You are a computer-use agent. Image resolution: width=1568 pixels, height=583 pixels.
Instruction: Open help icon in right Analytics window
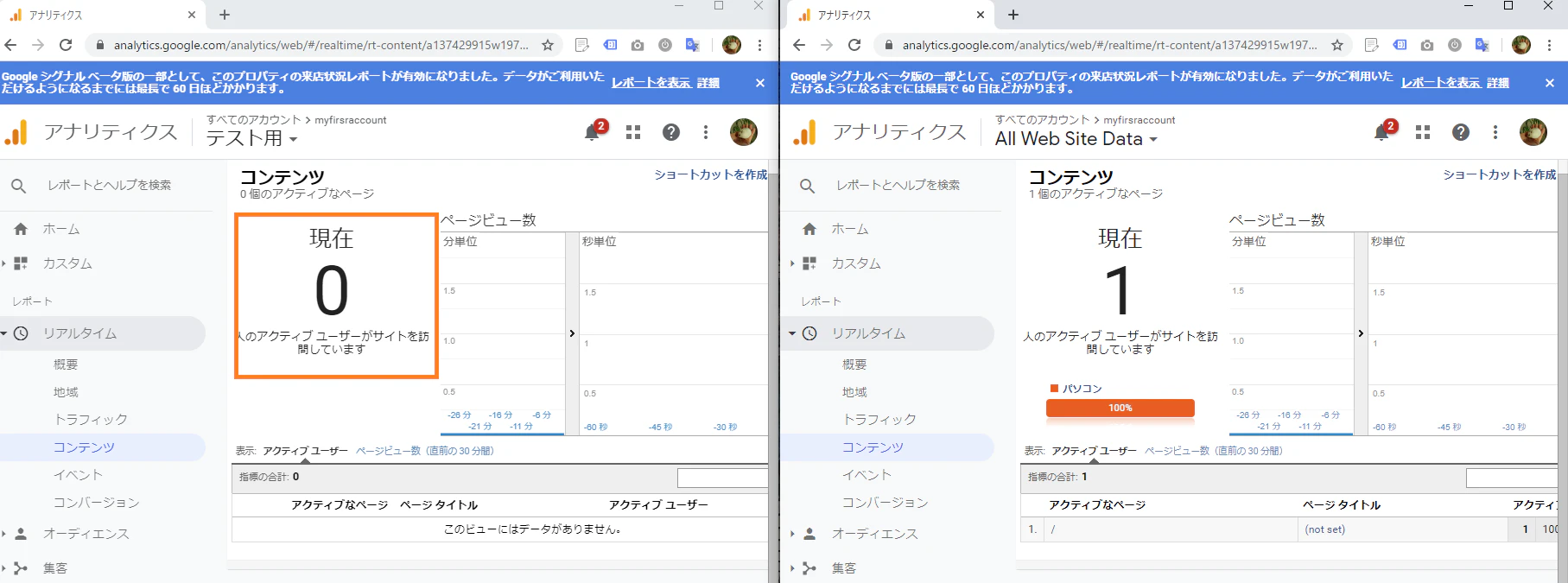pos(1461,132)
